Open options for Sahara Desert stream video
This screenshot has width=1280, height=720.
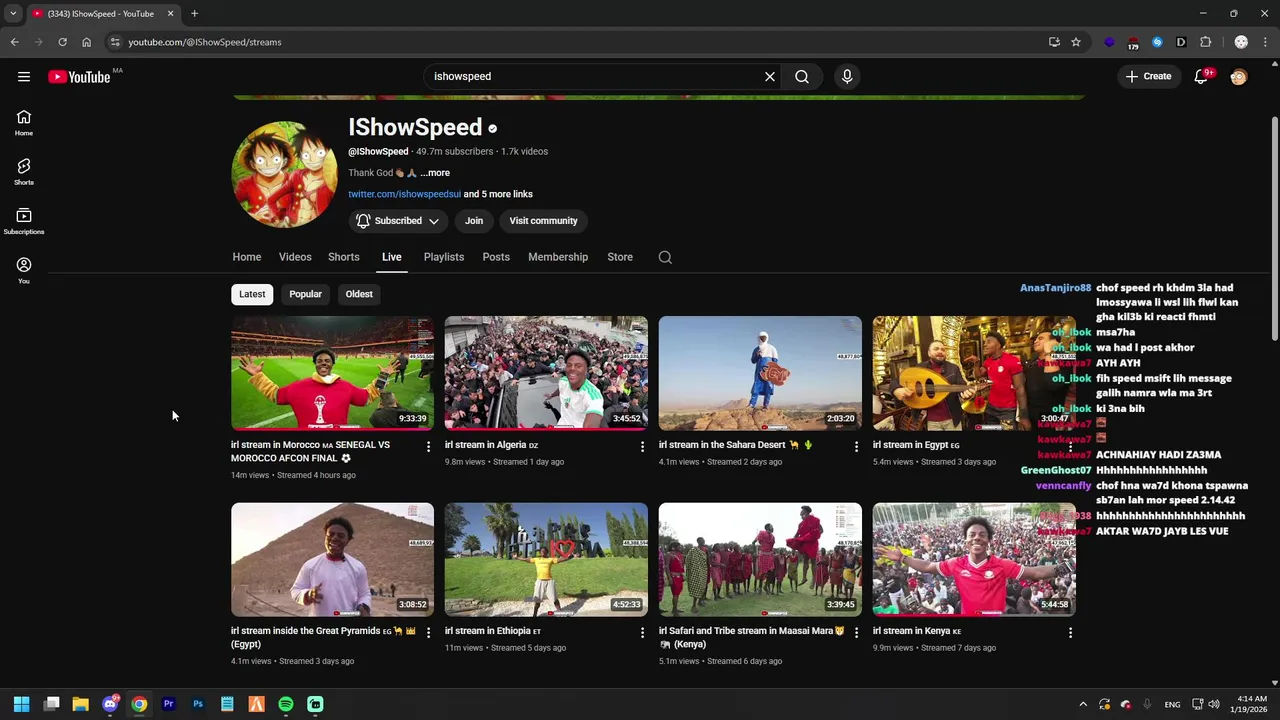pyautogui.click(x=856, y=446)
